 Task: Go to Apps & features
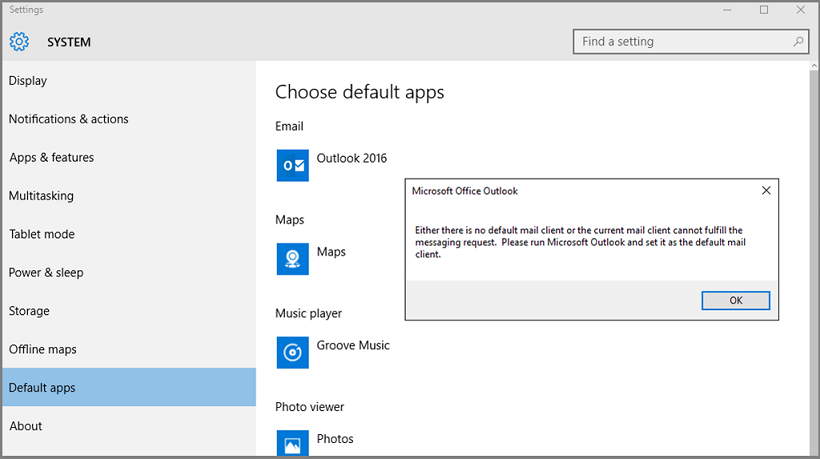(x=129, y=157)
